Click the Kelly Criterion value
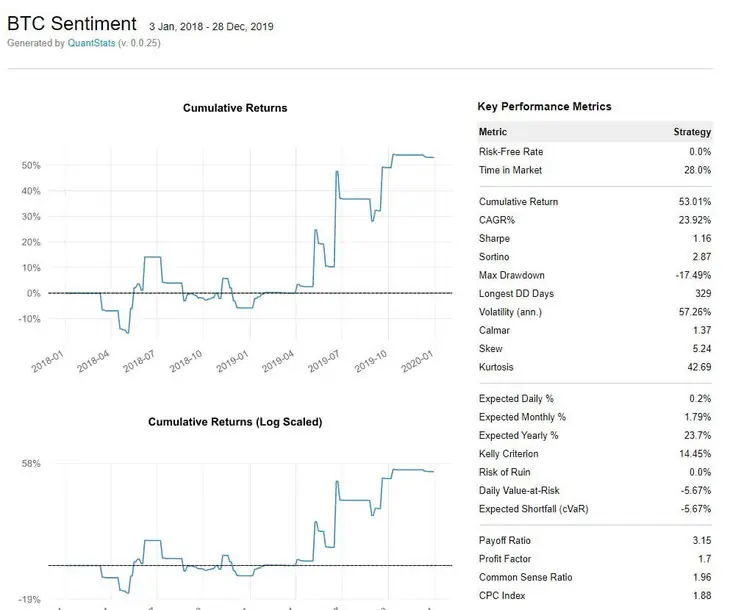730x610 pixels. coord(694,454)
